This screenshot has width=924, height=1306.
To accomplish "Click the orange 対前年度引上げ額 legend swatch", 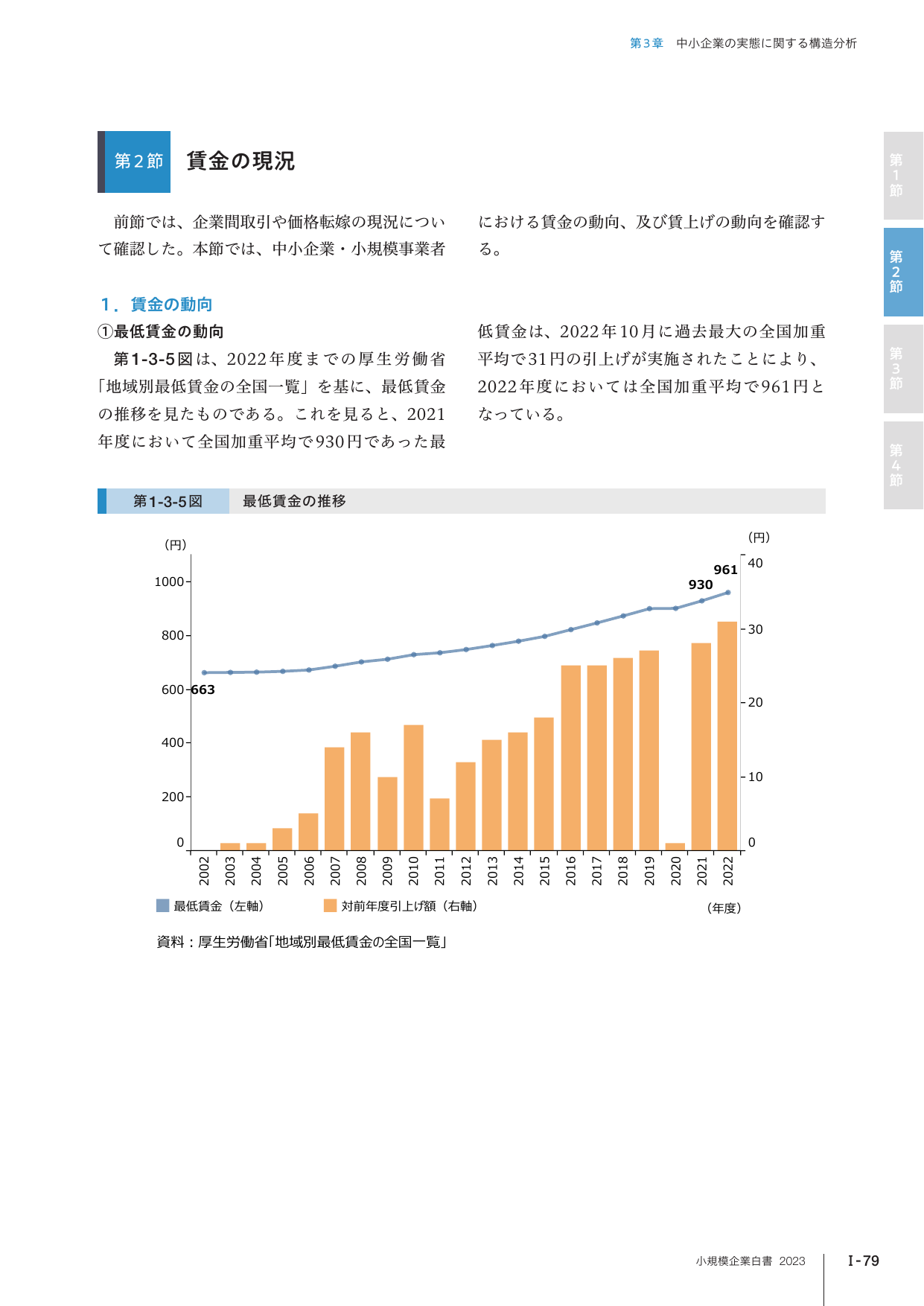I will (330, 905).
